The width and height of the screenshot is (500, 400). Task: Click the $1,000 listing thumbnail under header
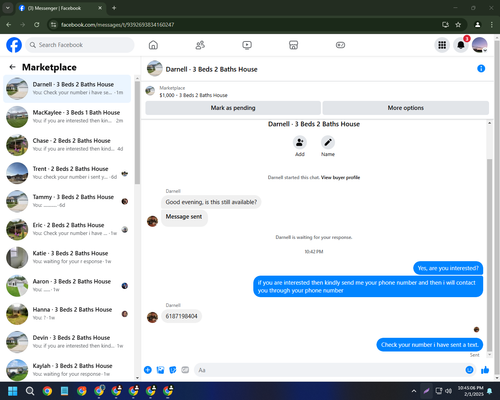150,91
